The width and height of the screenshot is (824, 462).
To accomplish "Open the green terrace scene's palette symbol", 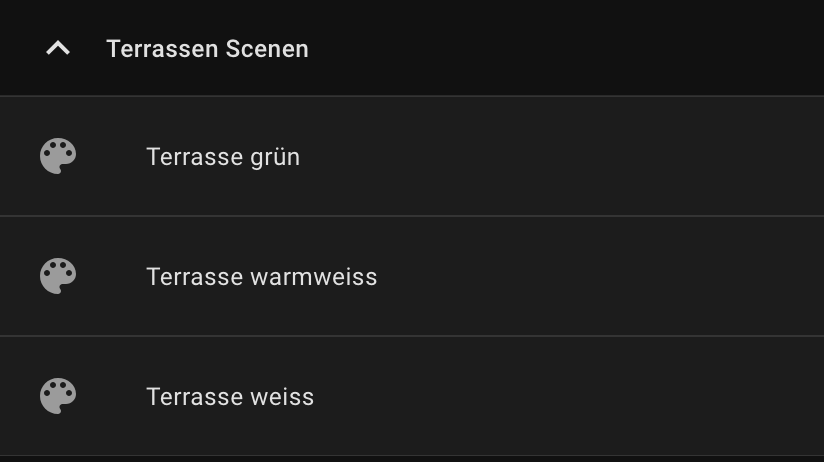I will 58,156.
